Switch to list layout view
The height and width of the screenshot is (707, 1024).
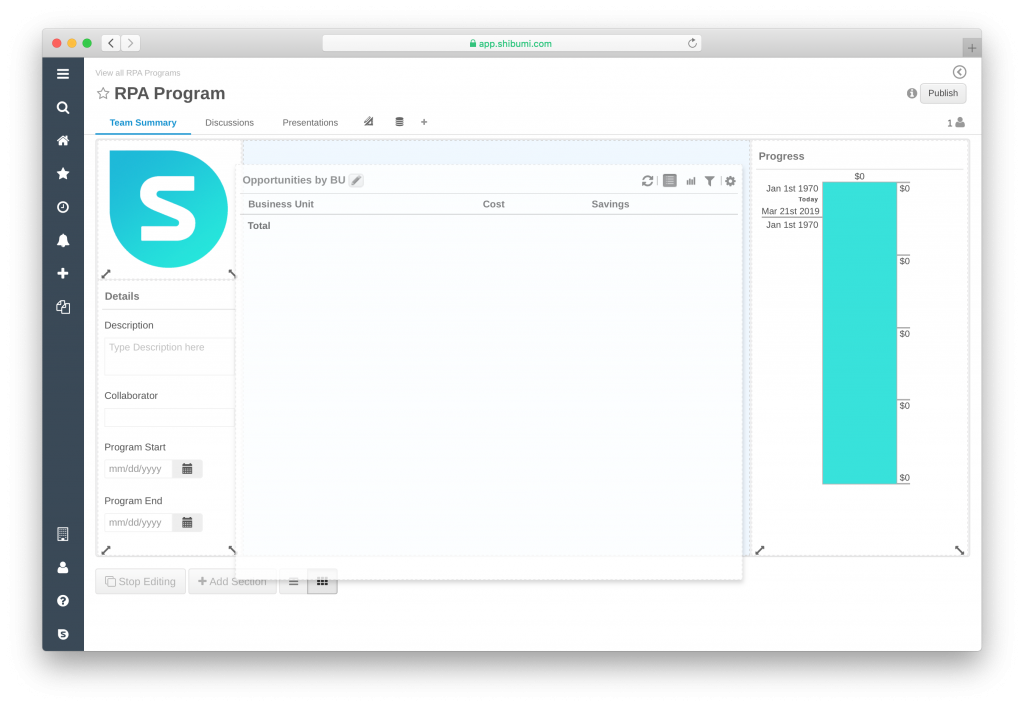coord(293,582)
